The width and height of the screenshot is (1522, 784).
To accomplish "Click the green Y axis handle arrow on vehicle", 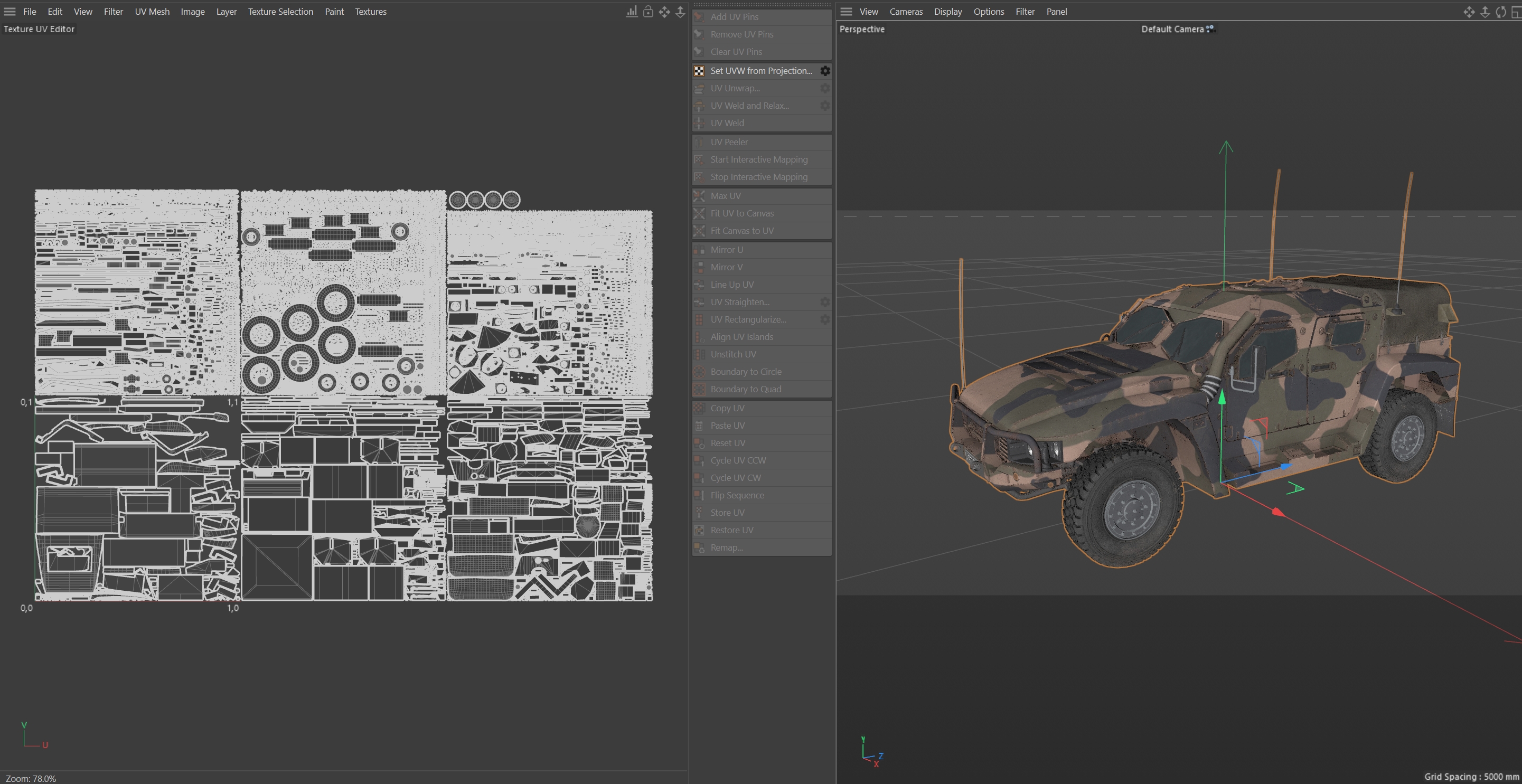I will [1222, 398].
